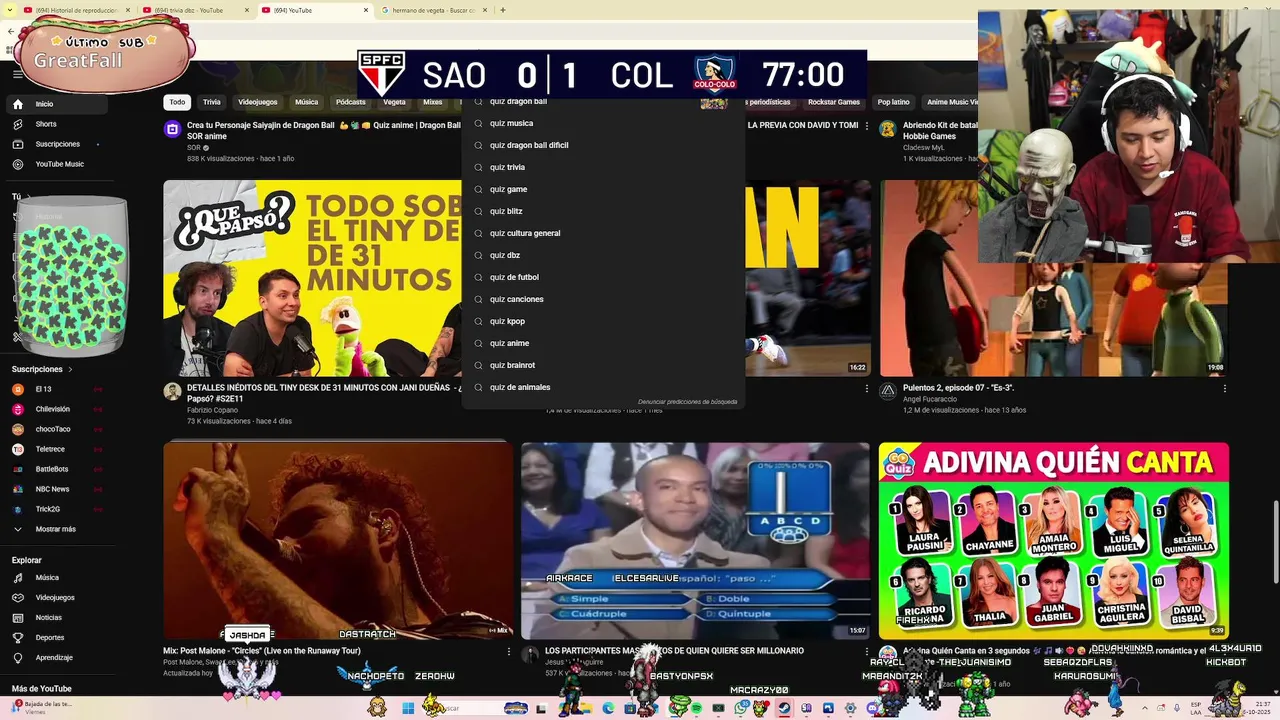This screenshot has width=1280, height=720.
Task: Click Denunciar predicciones de búsqueda link
Action: (x=687, y=402)
